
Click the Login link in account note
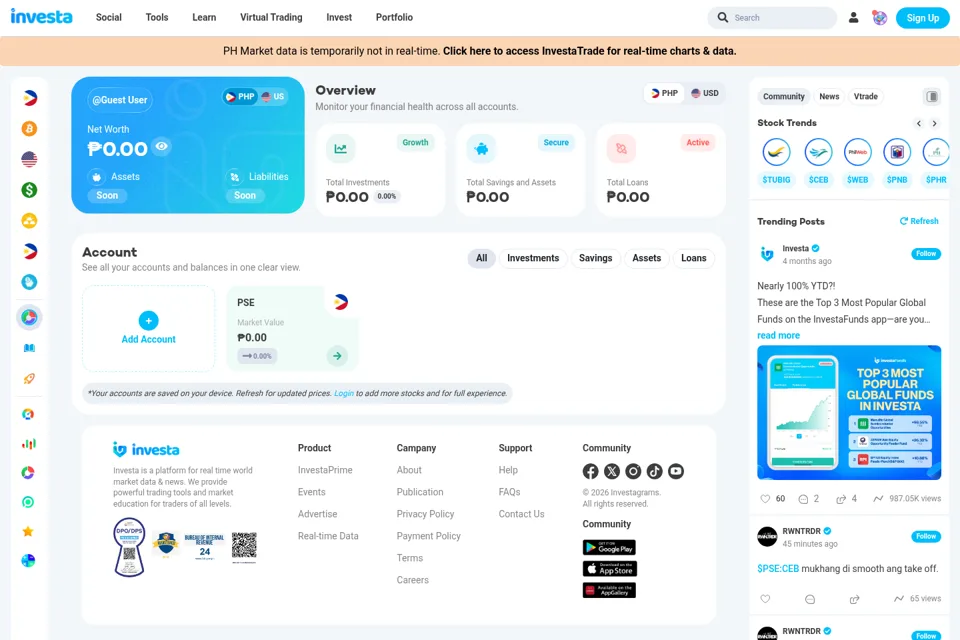(x=343, y=393)
